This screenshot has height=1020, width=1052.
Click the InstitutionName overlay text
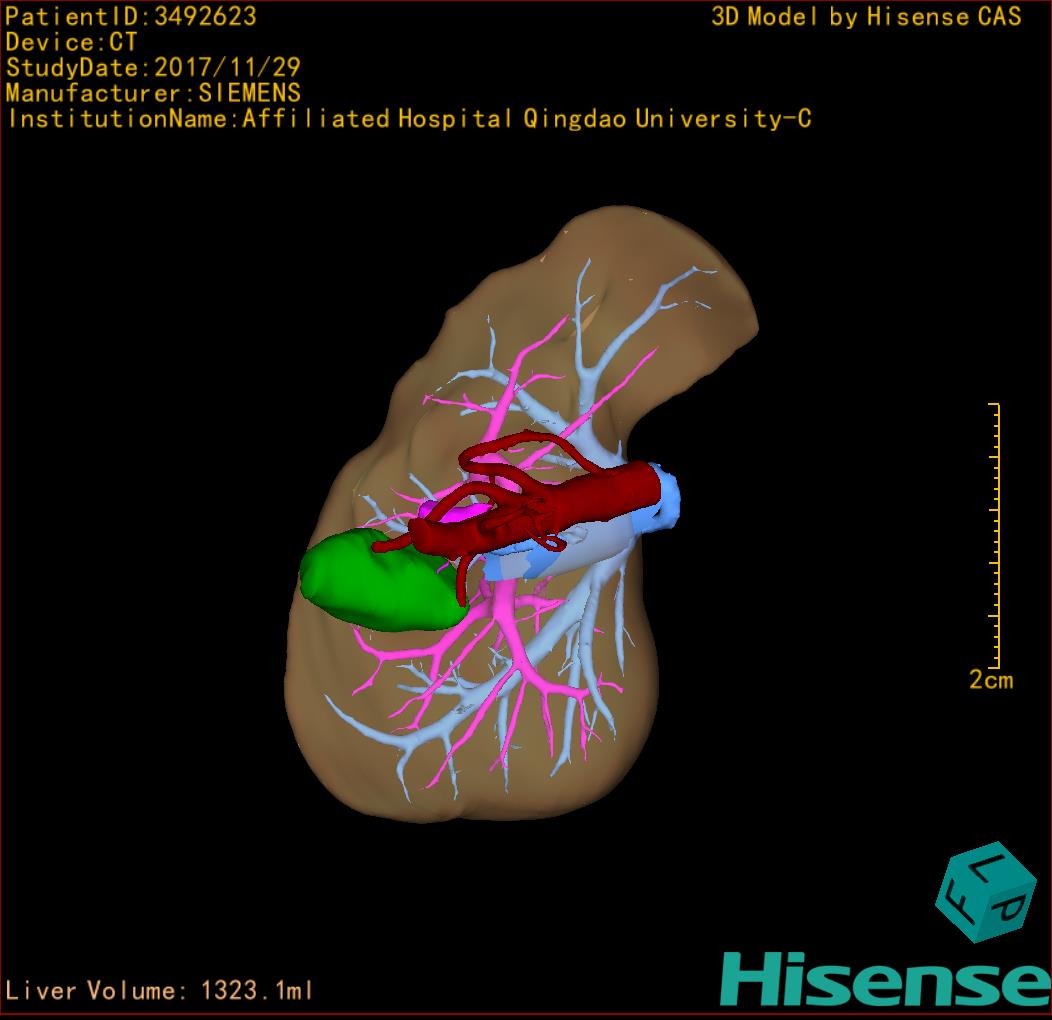click(408, 119)
